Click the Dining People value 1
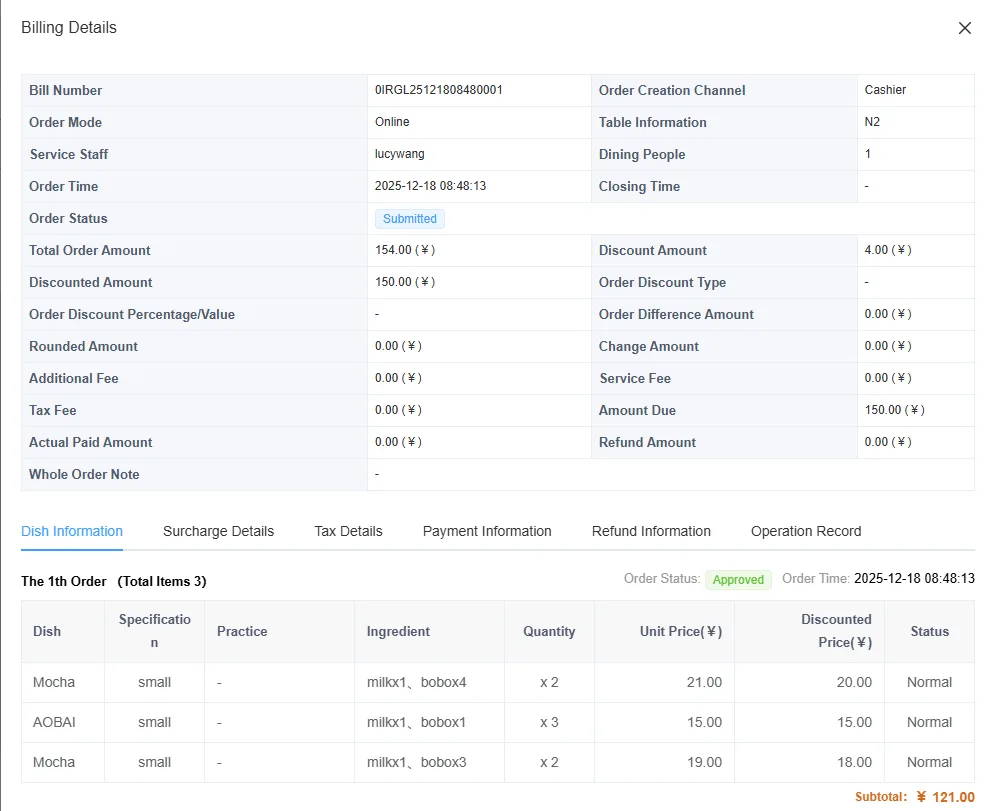This screenshot has width=993, height=811. pos(868,154)
